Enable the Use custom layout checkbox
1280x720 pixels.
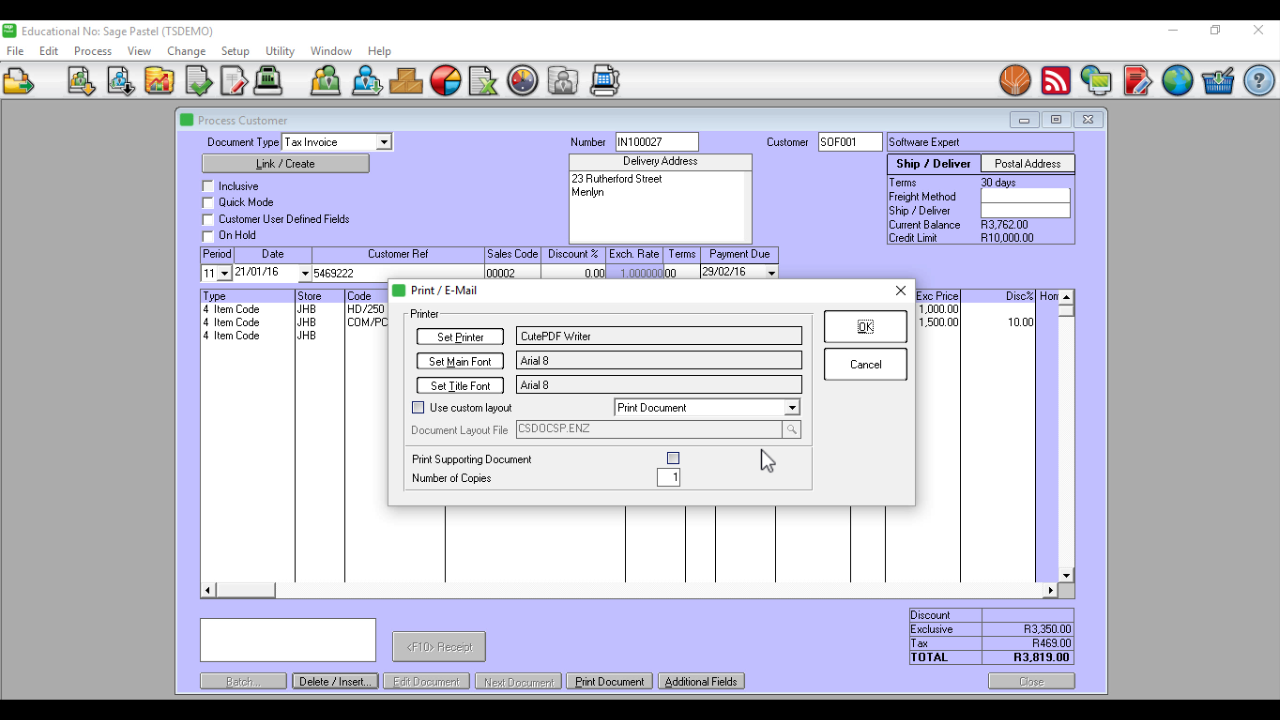coord(418,408)
